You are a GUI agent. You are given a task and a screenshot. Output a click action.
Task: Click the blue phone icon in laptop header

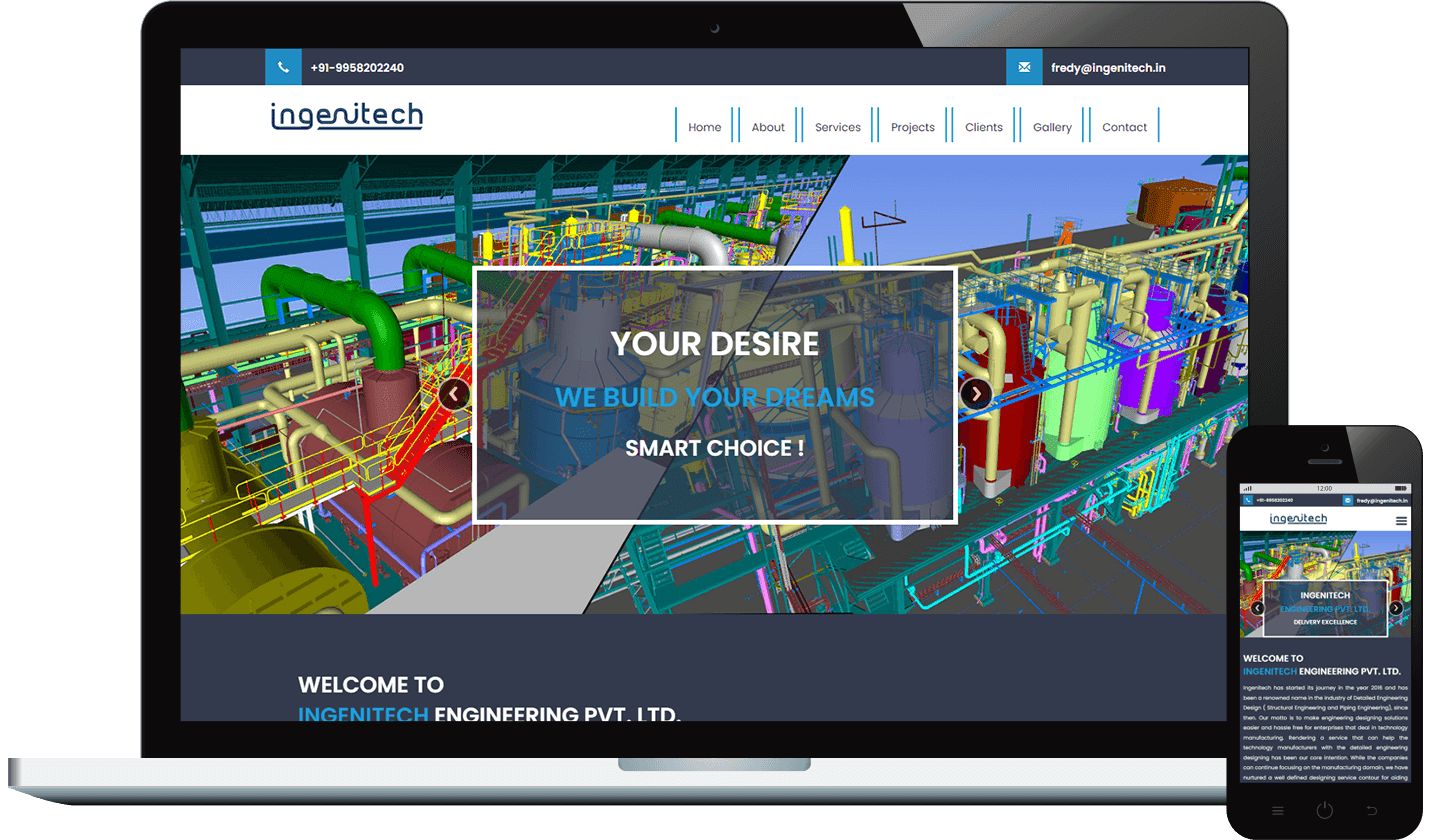click(283, 67)
